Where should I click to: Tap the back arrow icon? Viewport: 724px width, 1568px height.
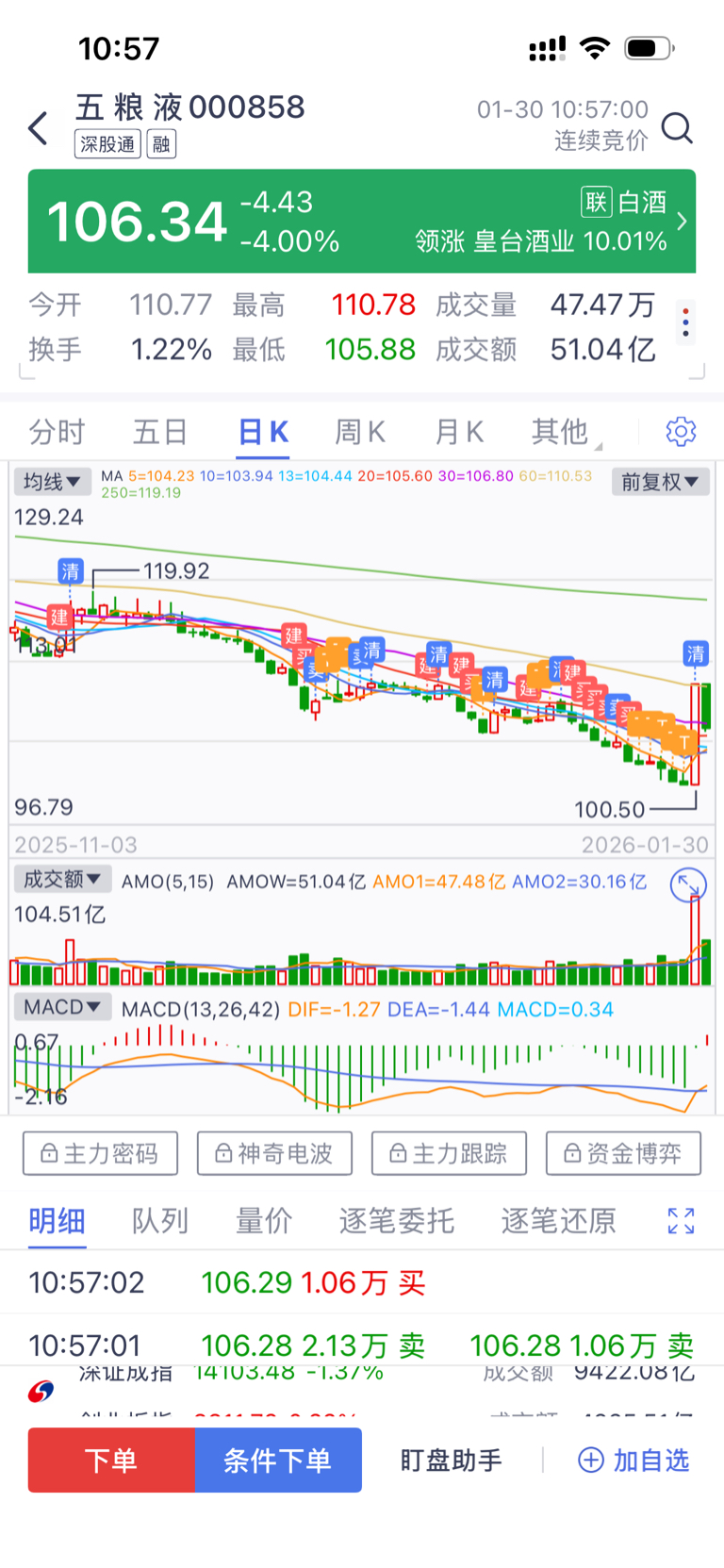[38, 127]
